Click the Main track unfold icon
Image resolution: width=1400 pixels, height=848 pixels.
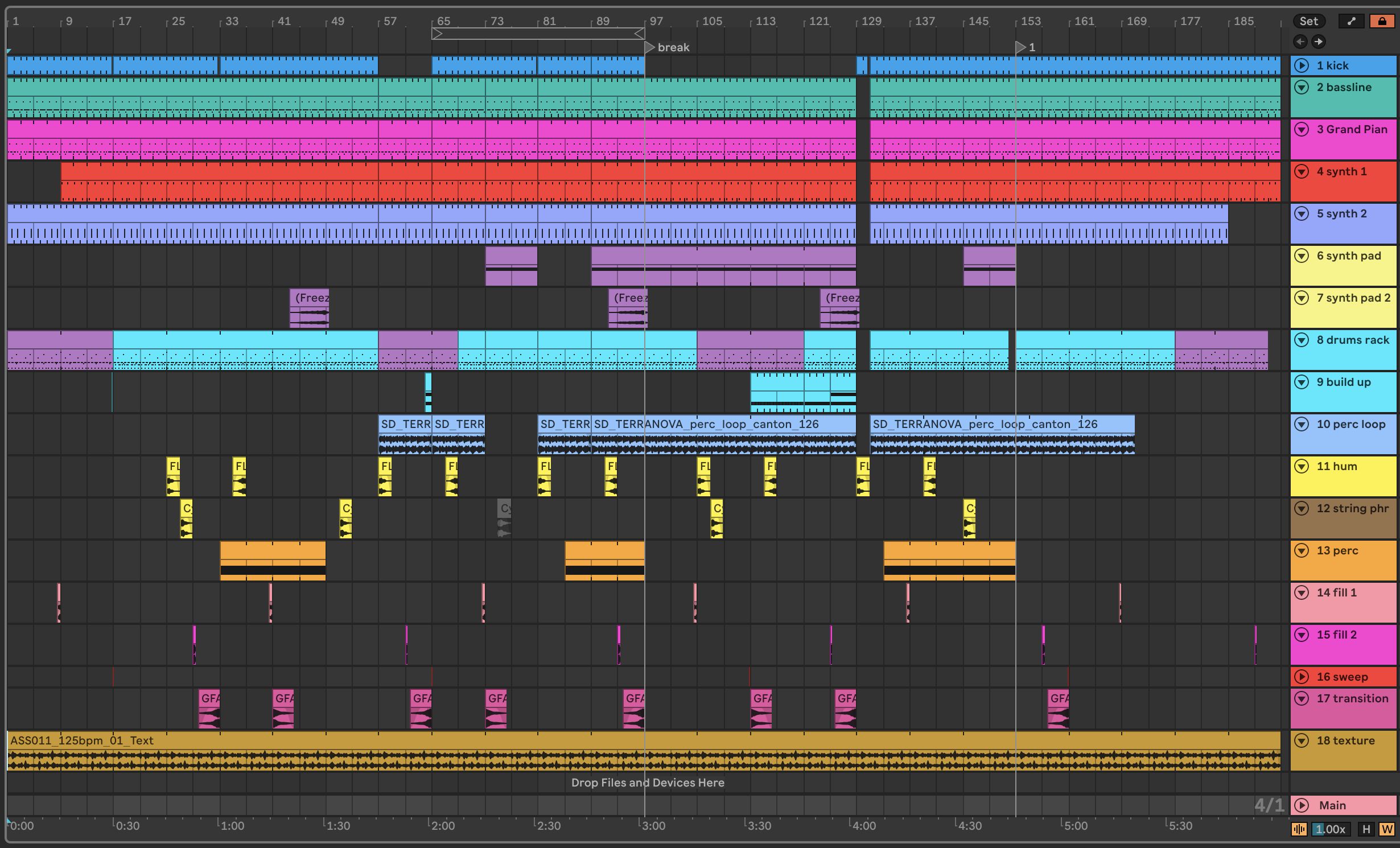click(x=1302, y=805)
